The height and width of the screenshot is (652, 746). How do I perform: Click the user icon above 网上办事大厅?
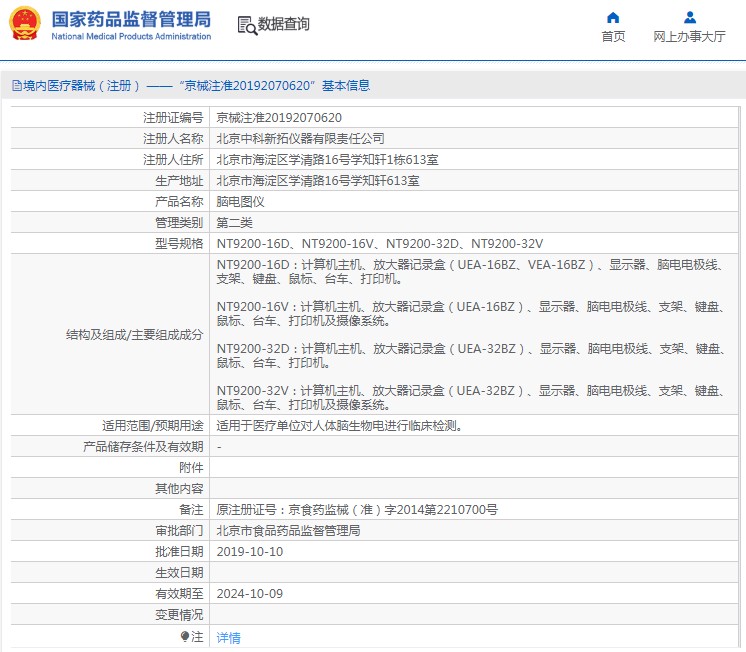[689, 17]
